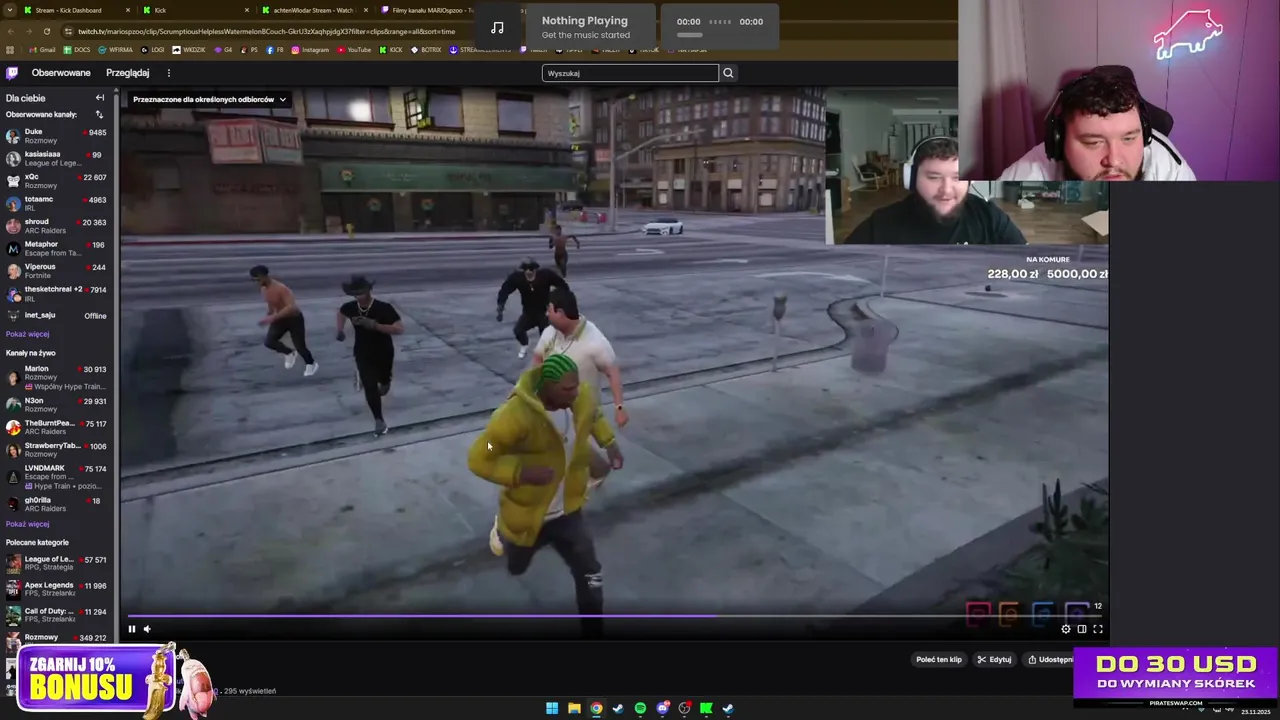
Task: Enter fullscreen on the video player
Action: [x=1098, y=629]
